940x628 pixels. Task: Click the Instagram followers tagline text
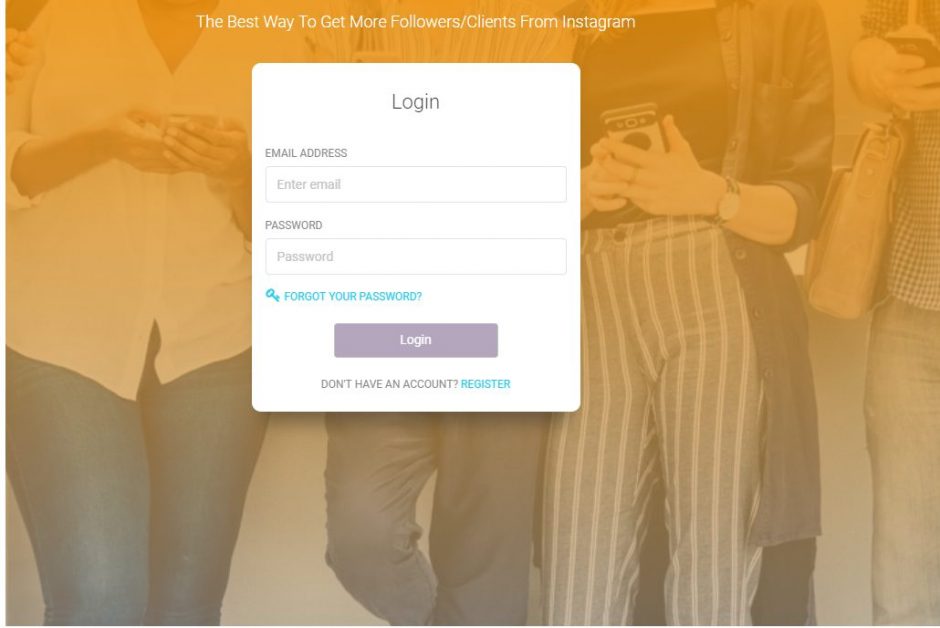(x=415, y=22)
